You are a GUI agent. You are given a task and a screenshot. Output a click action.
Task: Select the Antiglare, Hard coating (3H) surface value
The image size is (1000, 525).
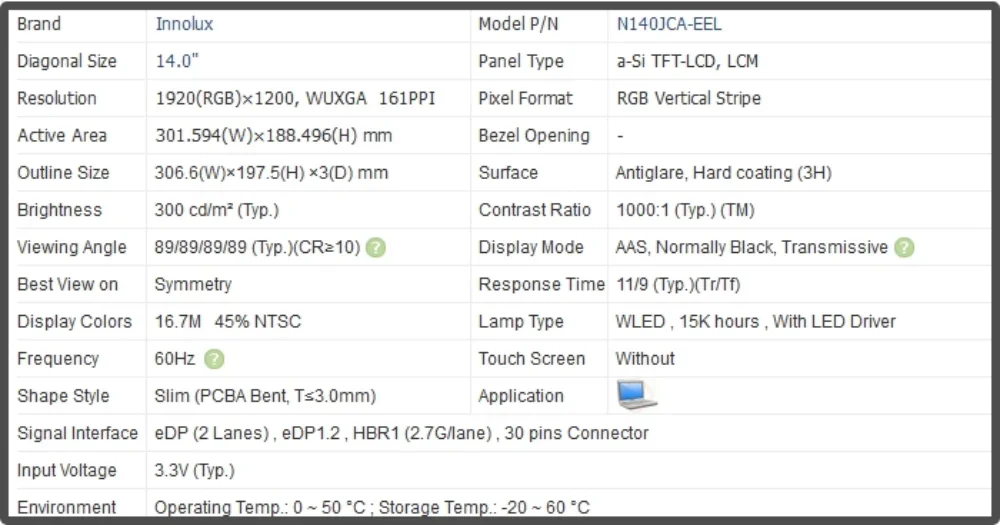coord(724,173)
